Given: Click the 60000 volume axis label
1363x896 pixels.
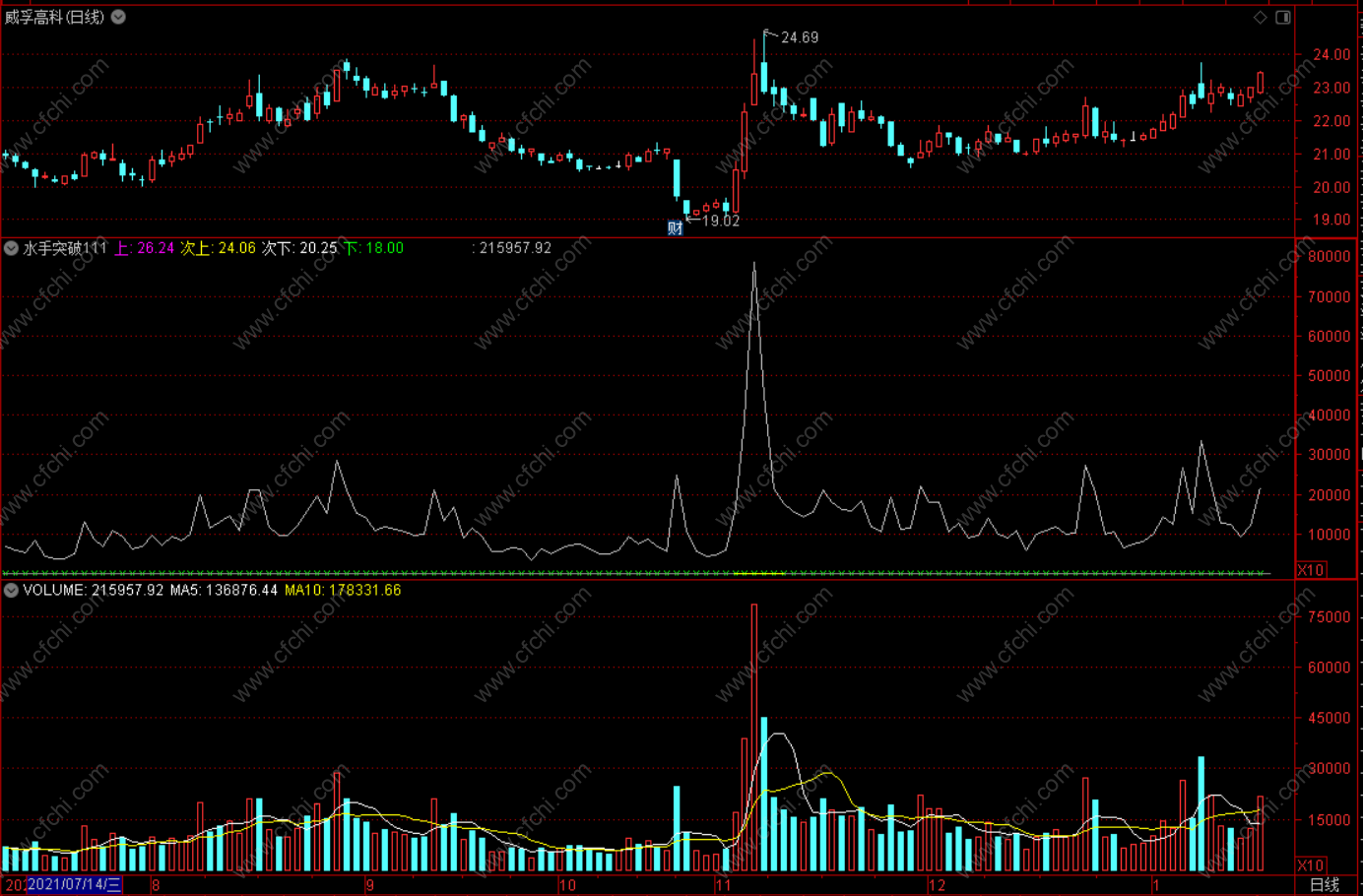Looking at the screenshot, I should pos(1329,667).
